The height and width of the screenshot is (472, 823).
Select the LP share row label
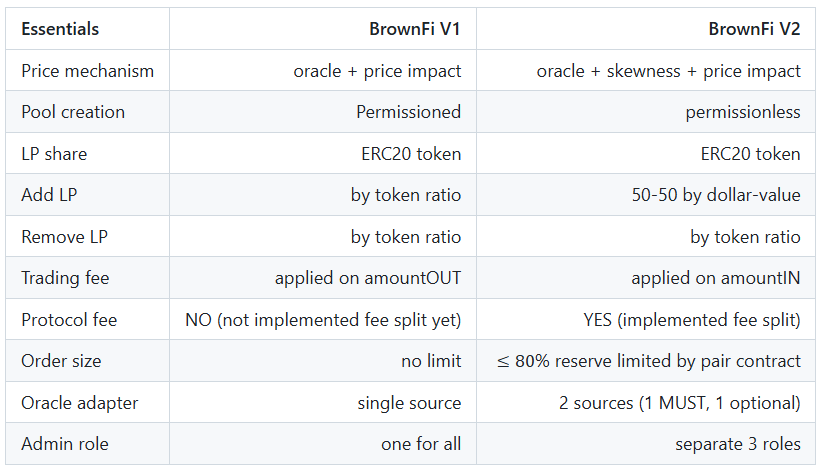54,154
